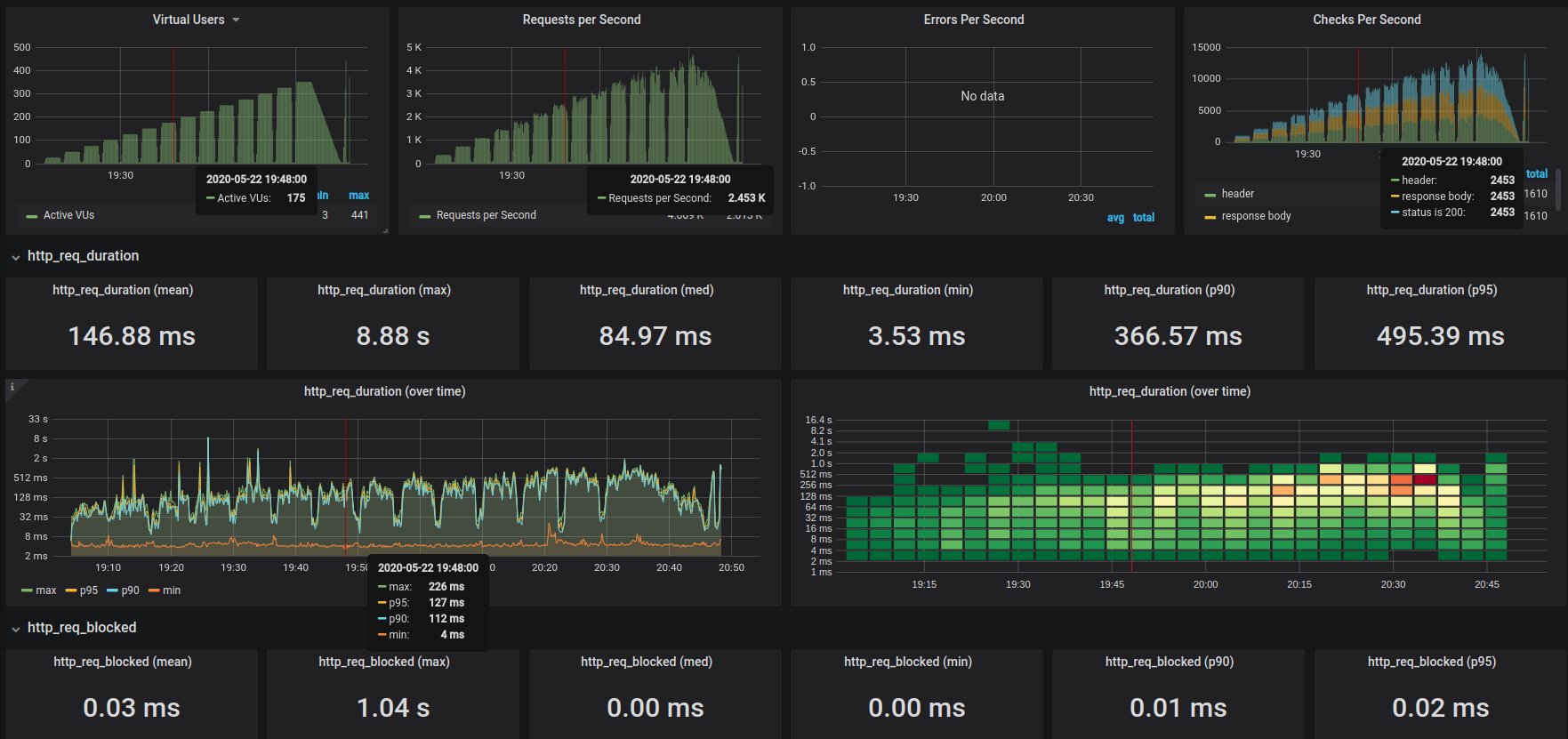Sort Checks Per Second legend by total
Viewport: 1568px width, 739px height.
coord(1537,174)
